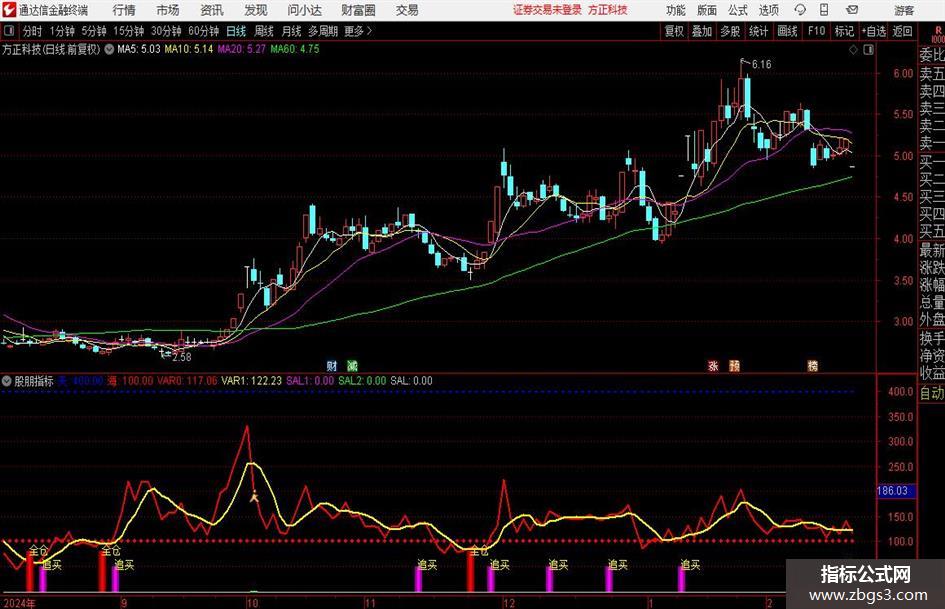
Task: Open the 问小达 menu
Action: (304, 10)
